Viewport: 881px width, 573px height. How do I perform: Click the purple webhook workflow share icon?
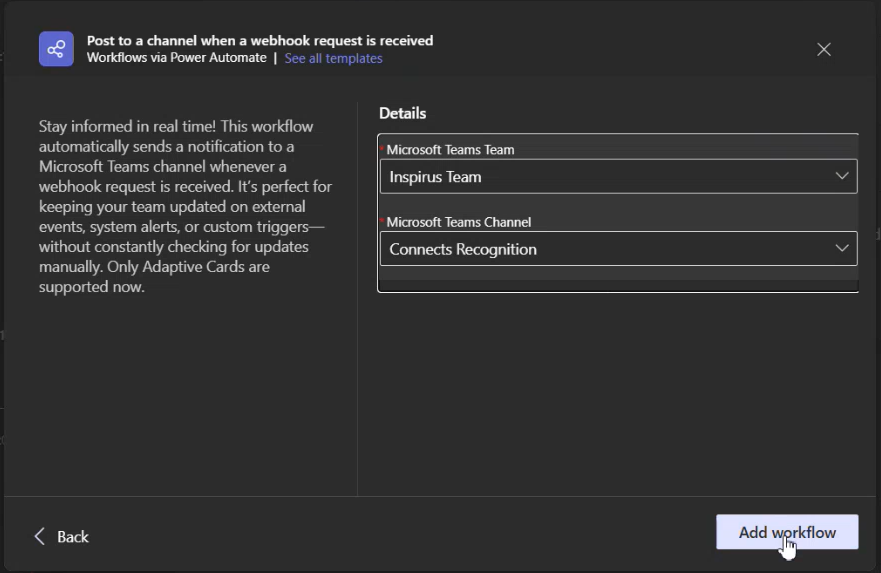(56, 49)
